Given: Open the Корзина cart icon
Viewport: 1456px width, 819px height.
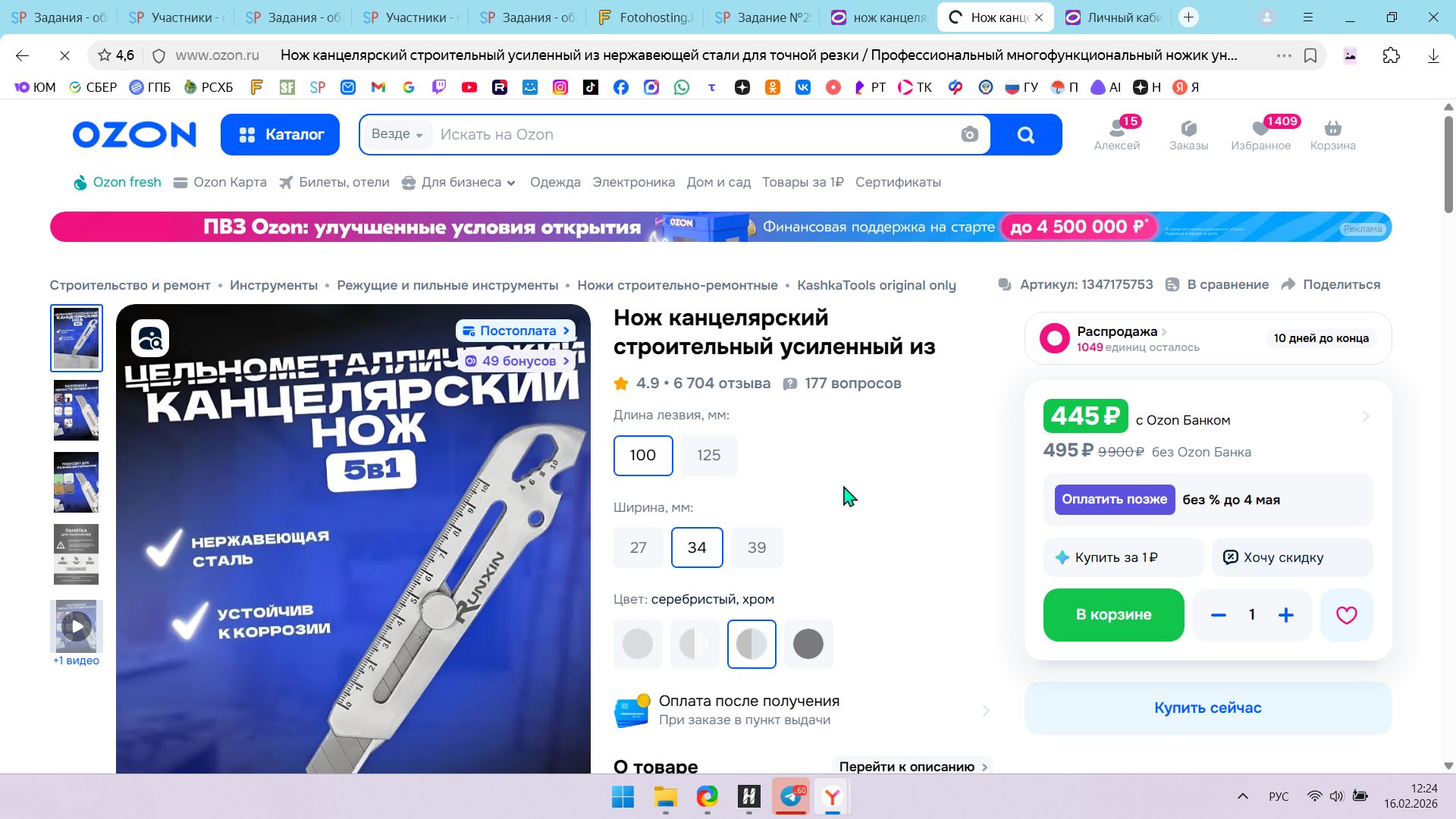Looking at the screenshot, I should pyautogui.click(x=1332, y=135).
